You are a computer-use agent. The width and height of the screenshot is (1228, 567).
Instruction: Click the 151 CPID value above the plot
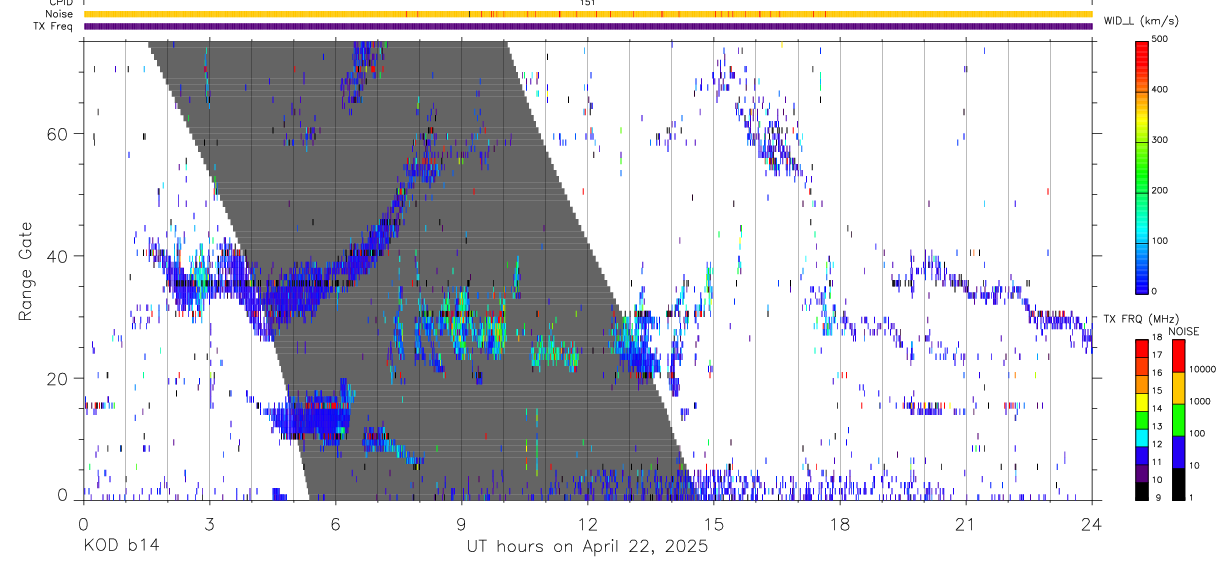[588, 3]
